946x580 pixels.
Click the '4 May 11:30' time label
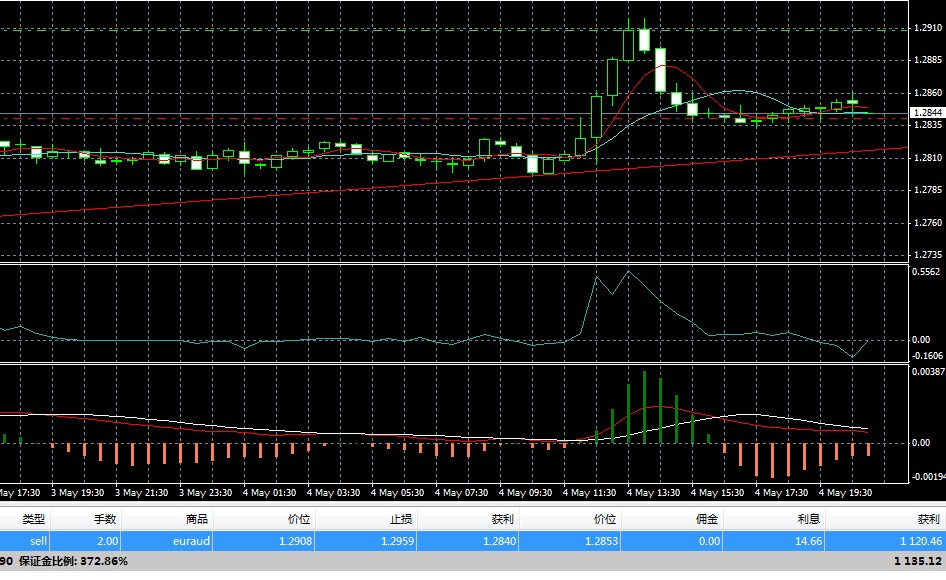[x=589, y=492]
